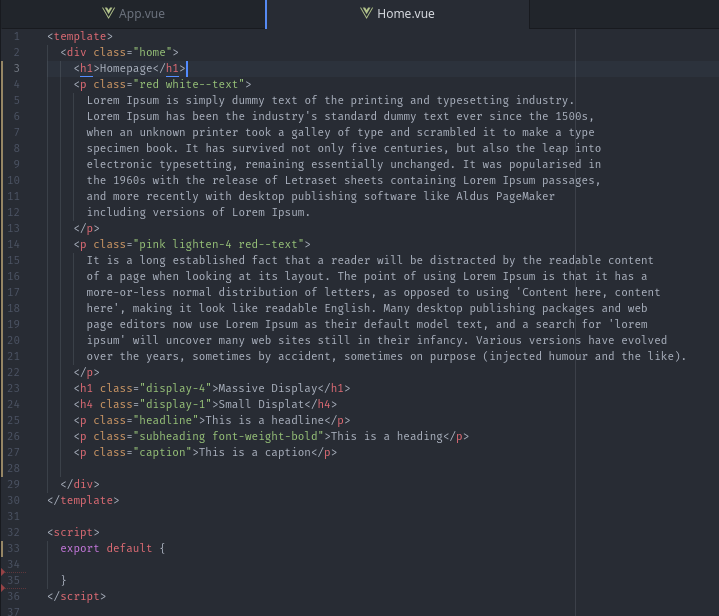Click line number 1 in the gutter
The height and width of the screenshot is (616, 719).
[x=17, y=36]
